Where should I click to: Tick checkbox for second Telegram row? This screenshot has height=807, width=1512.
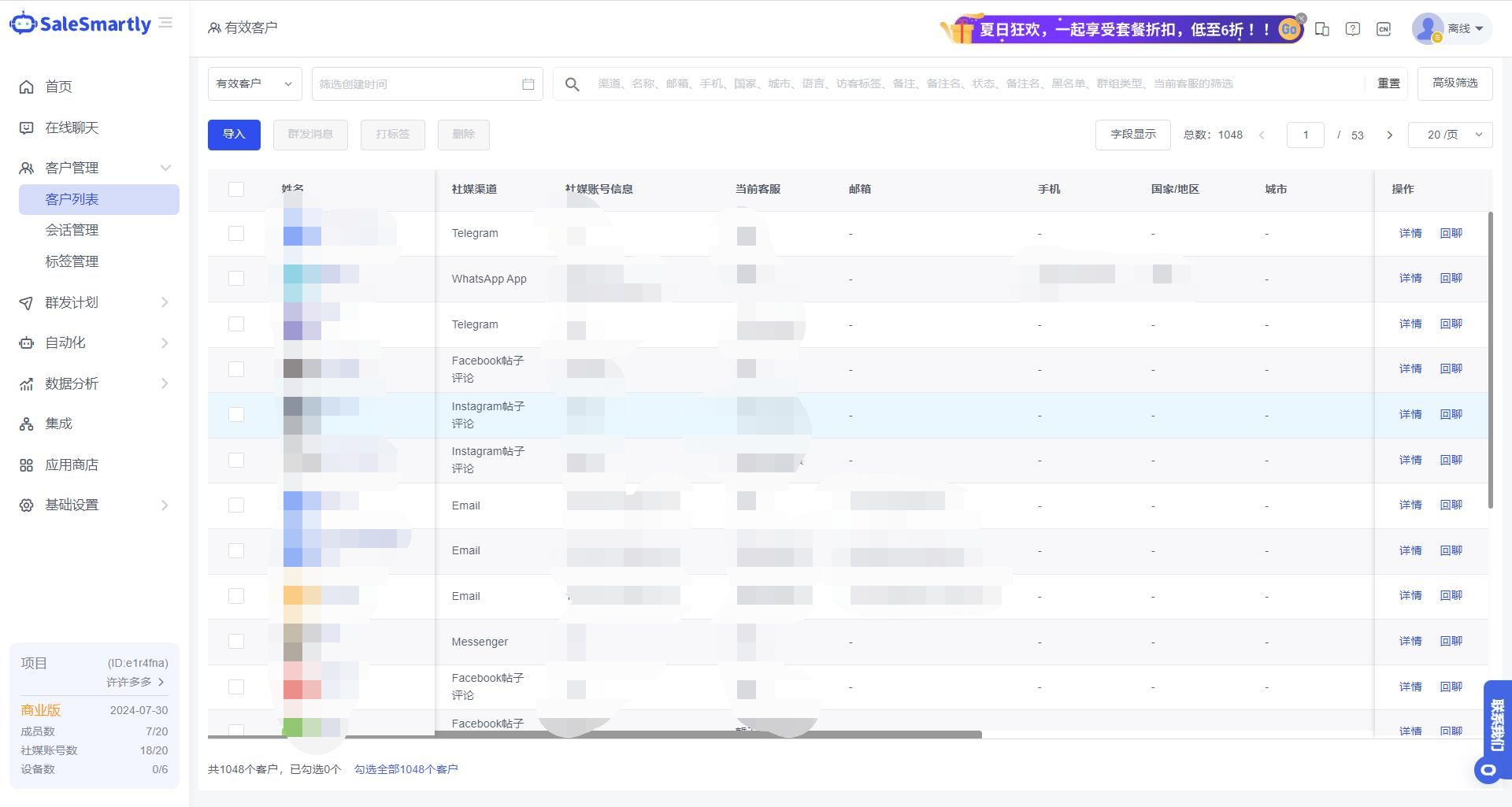coord(236,324)
